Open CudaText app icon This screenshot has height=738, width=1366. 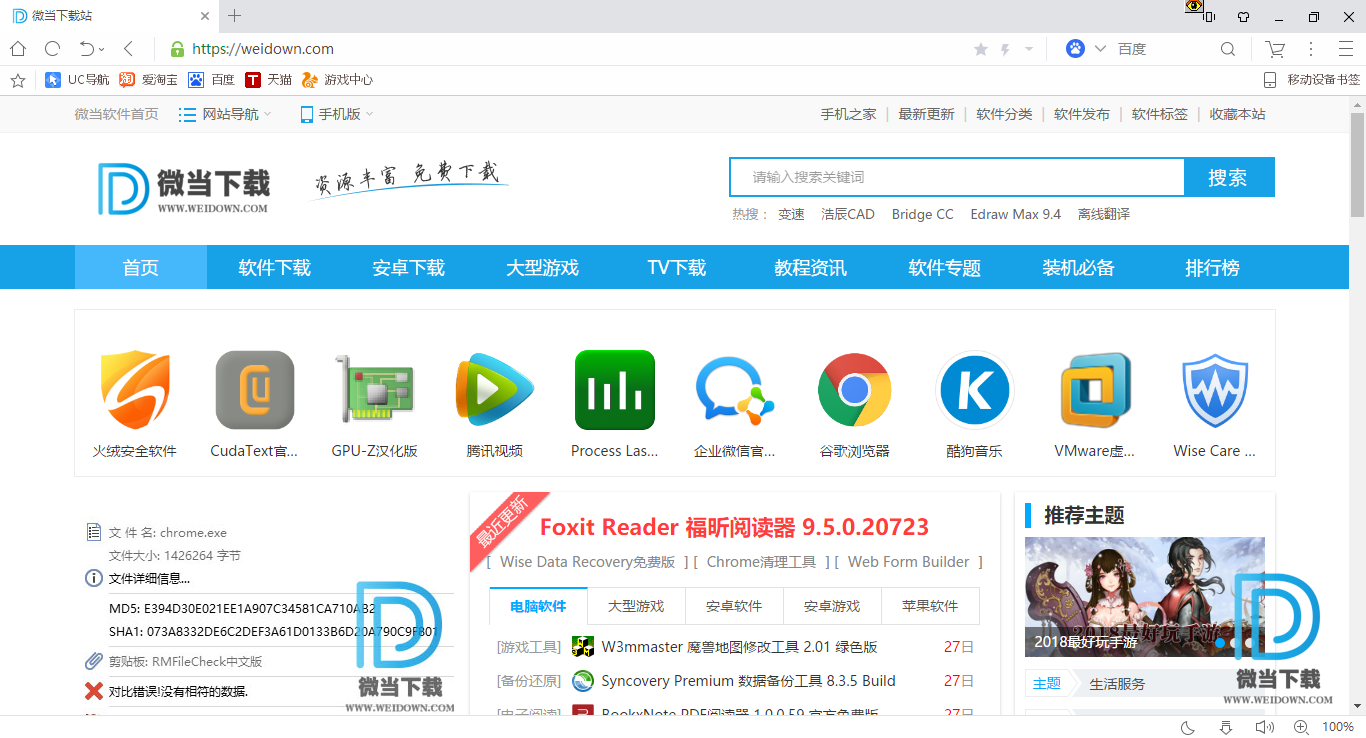pos(255,390)
